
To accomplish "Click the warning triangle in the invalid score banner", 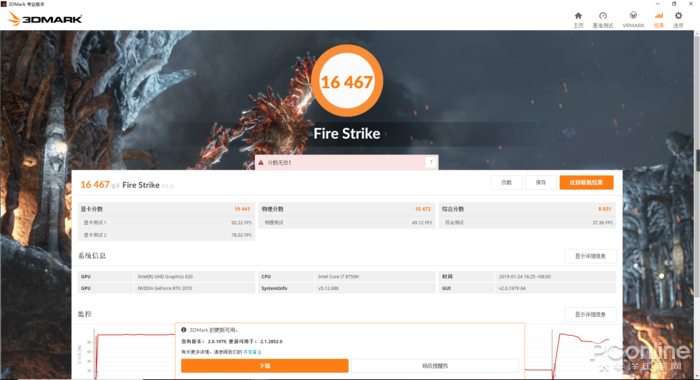I will (261, 163).
